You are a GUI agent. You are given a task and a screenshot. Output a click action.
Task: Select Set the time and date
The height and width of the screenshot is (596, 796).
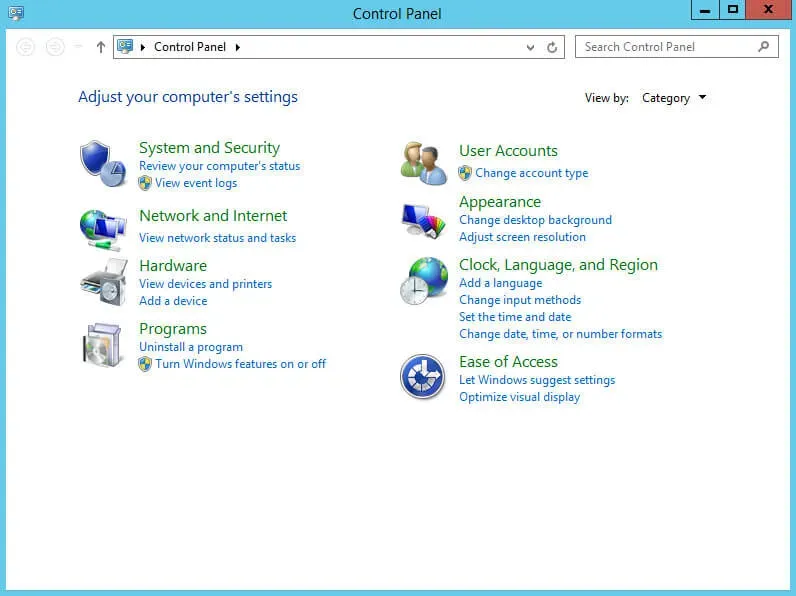coord(515,317)
